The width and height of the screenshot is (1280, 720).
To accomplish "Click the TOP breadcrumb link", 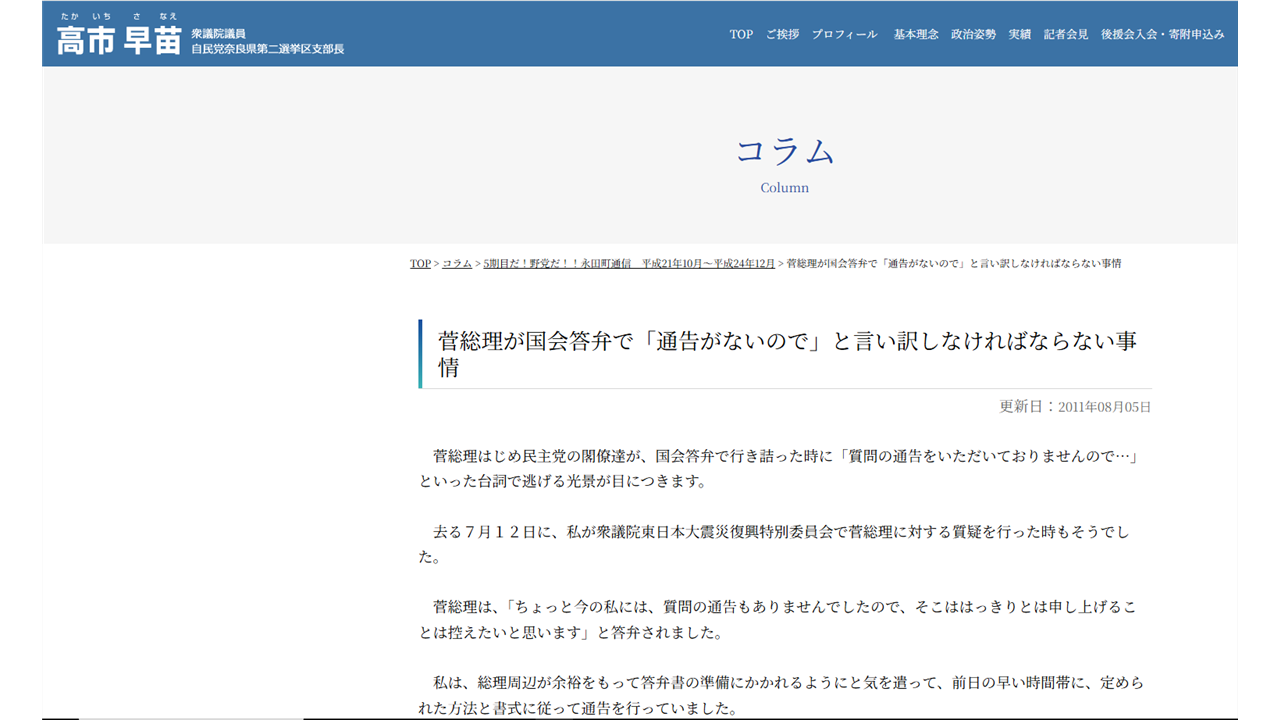I will pyautogui.click(x=420, y=264).
